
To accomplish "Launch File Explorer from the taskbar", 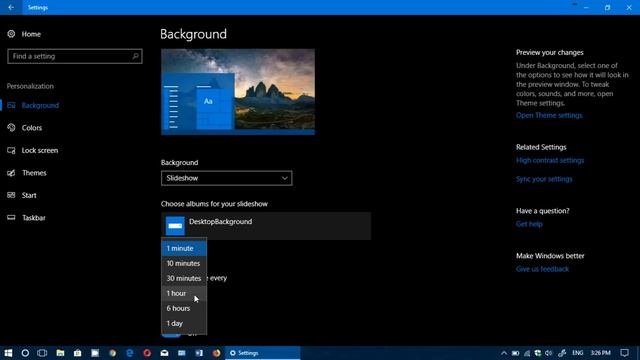I will click(60, 353).
